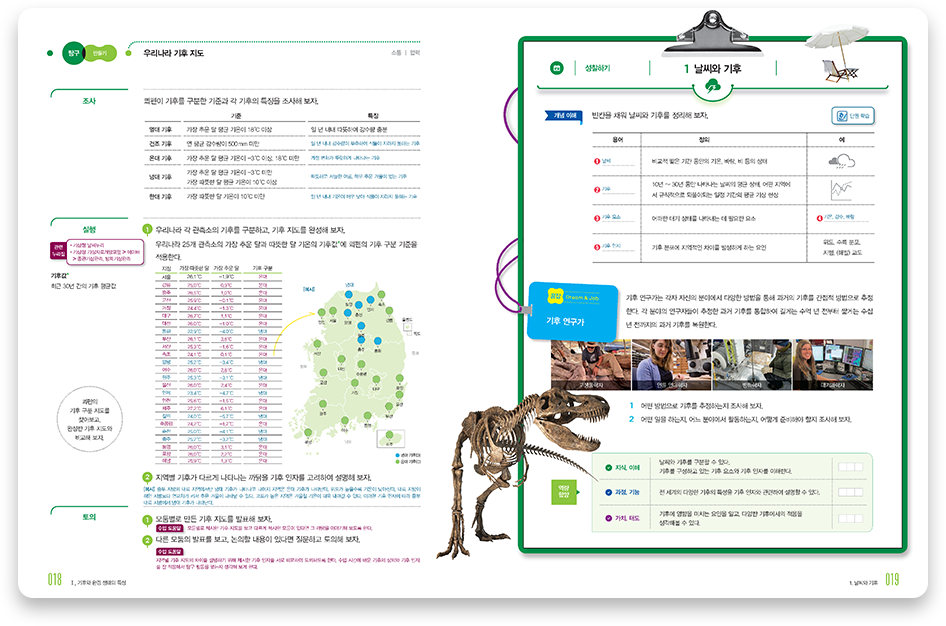Image resolution: width=946 pixels, height=626 pixels.
Task: Select the 한대 기후 table row label
Action: [x=160, y=197]
